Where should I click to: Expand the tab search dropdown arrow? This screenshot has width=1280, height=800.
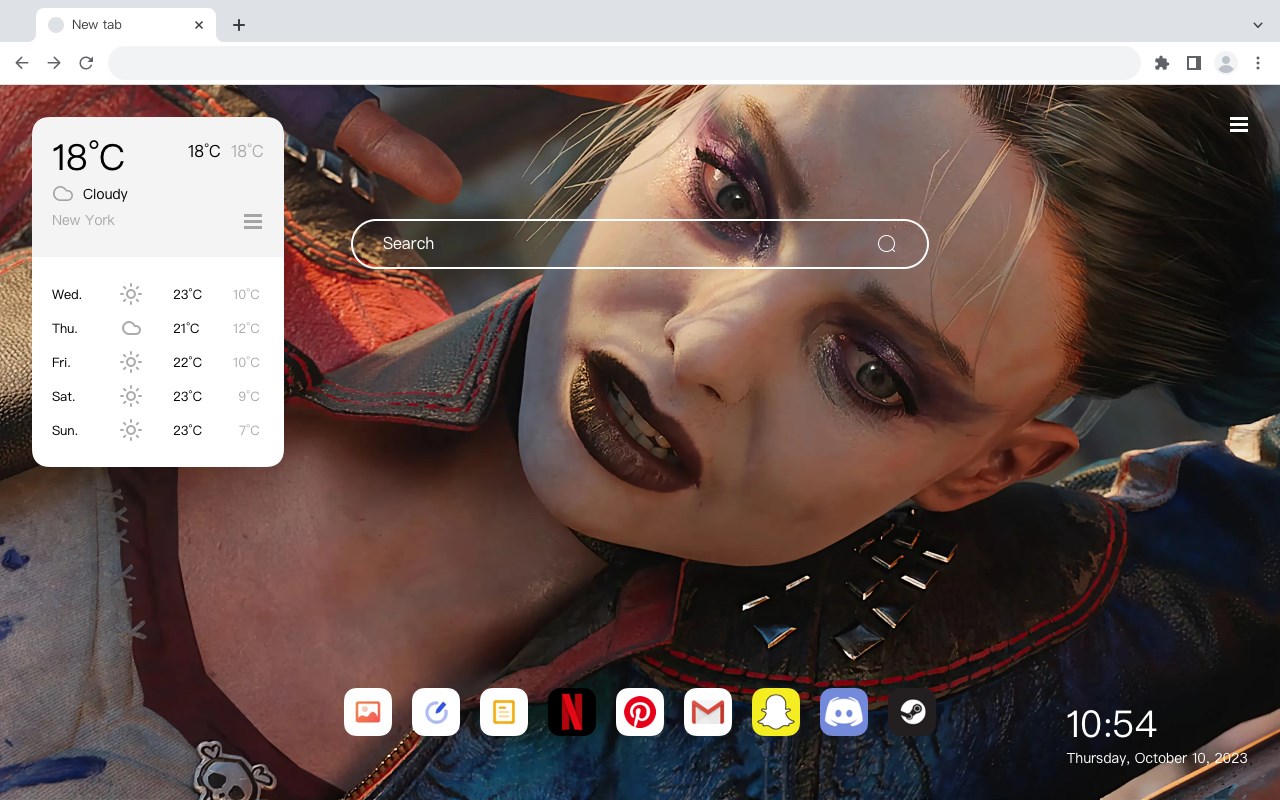pos(1258,25)
